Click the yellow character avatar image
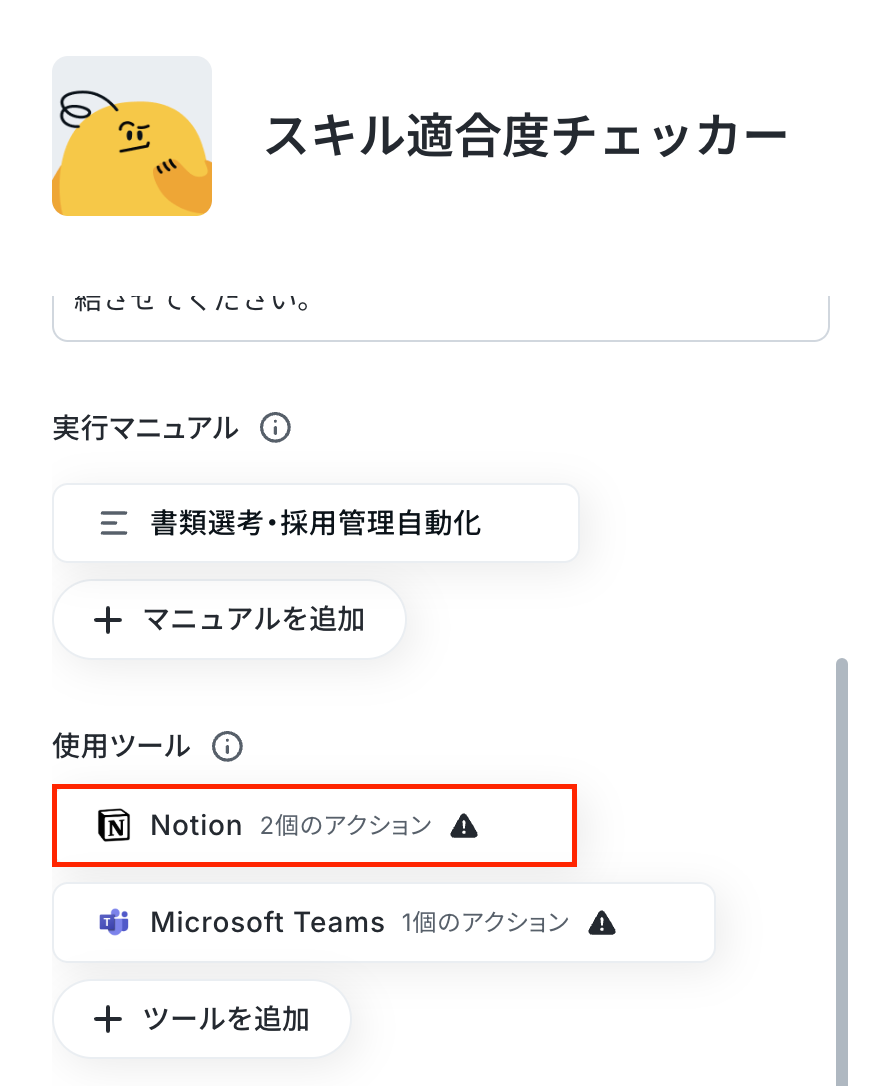This screenshot has height=1086, width=872. 132,136
